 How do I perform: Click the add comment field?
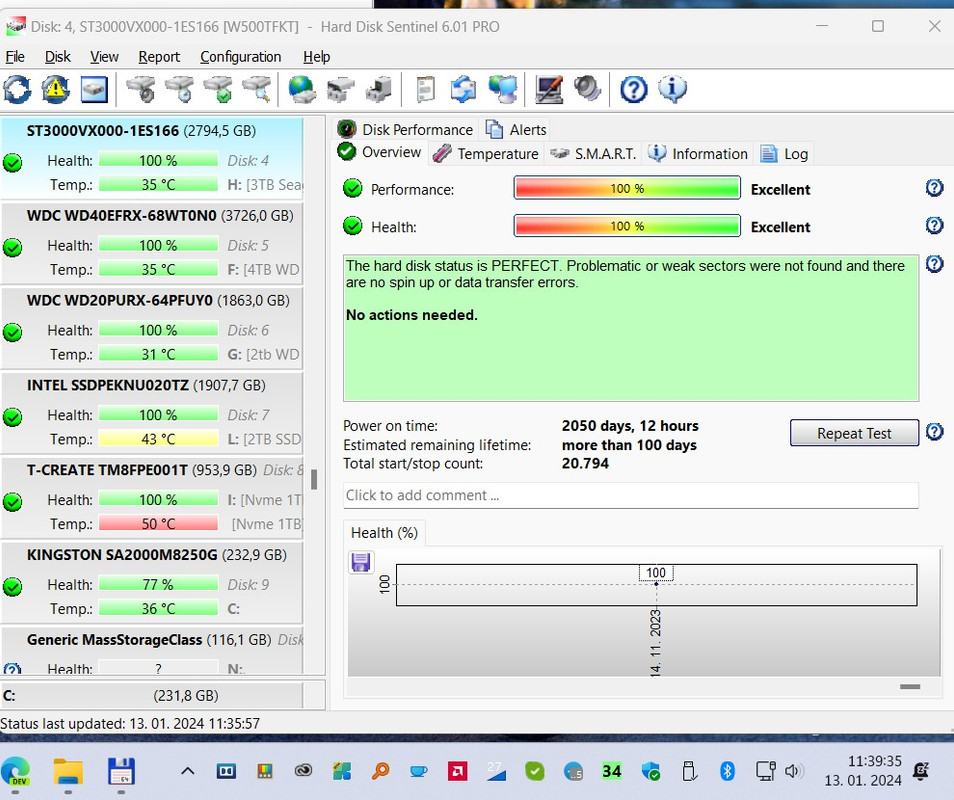(x=630, y=495)
